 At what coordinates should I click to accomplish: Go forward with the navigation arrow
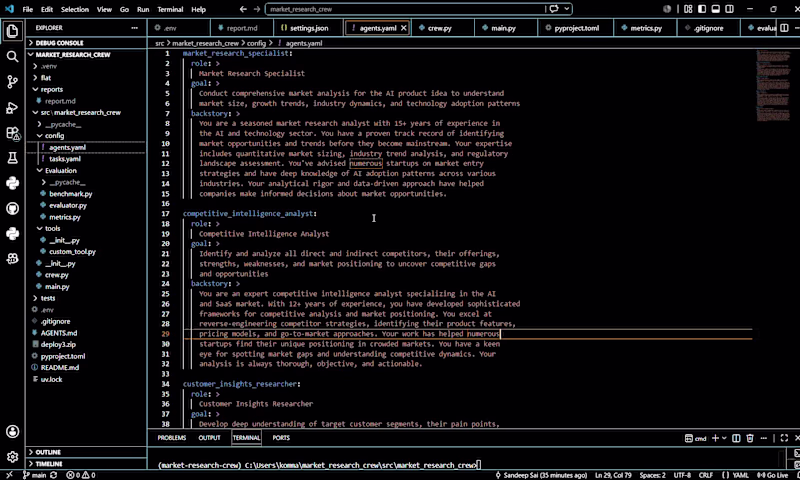click(x=257, y=9)
